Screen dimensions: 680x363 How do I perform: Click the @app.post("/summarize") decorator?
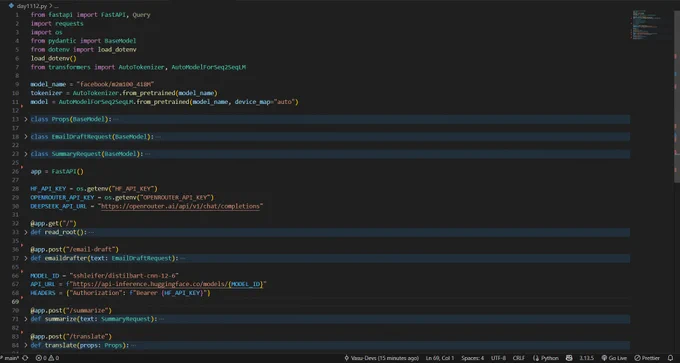71,310
